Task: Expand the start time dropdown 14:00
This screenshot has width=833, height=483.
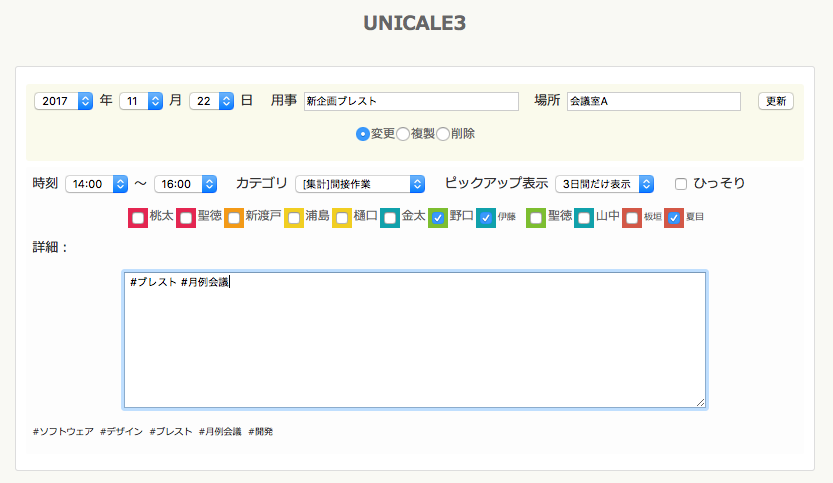Action: coord(96,184)
